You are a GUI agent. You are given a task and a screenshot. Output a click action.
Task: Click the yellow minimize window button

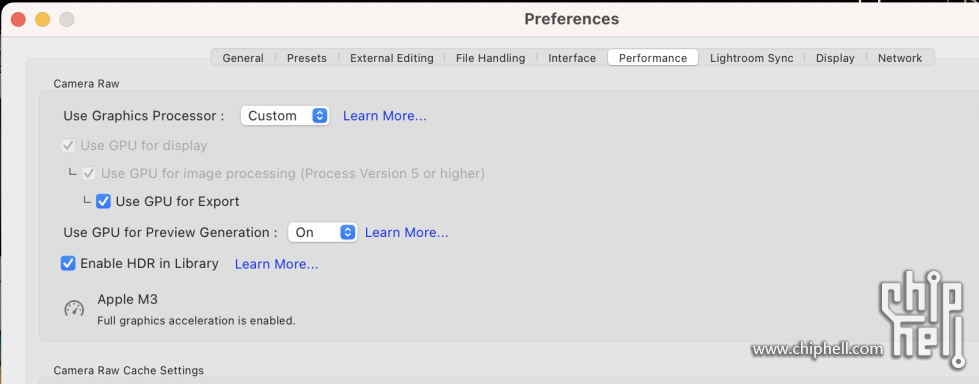42,19
